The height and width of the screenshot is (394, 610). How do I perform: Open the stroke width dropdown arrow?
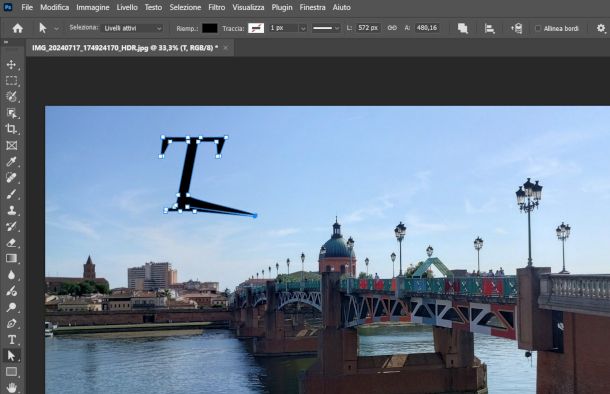303,28
